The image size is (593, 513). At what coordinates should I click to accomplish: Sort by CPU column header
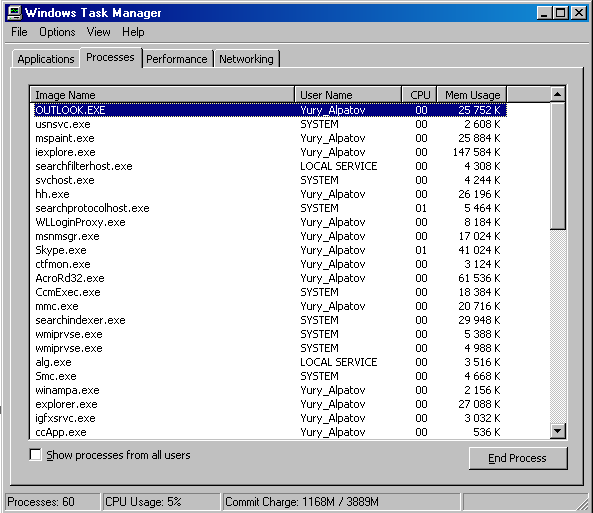coord(419,95)
